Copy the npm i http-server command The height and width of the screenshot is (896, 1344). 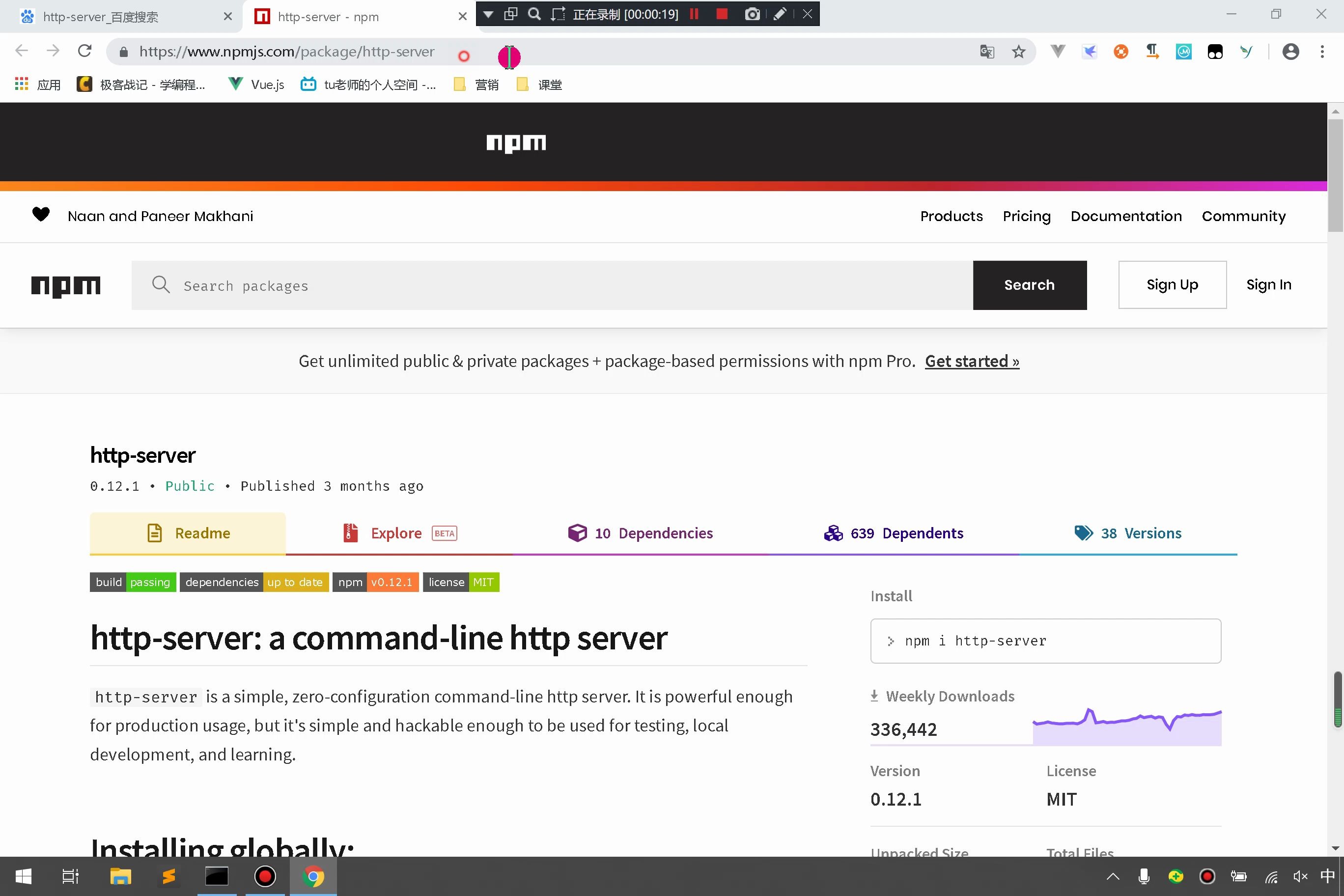(x=1045, y=641)
